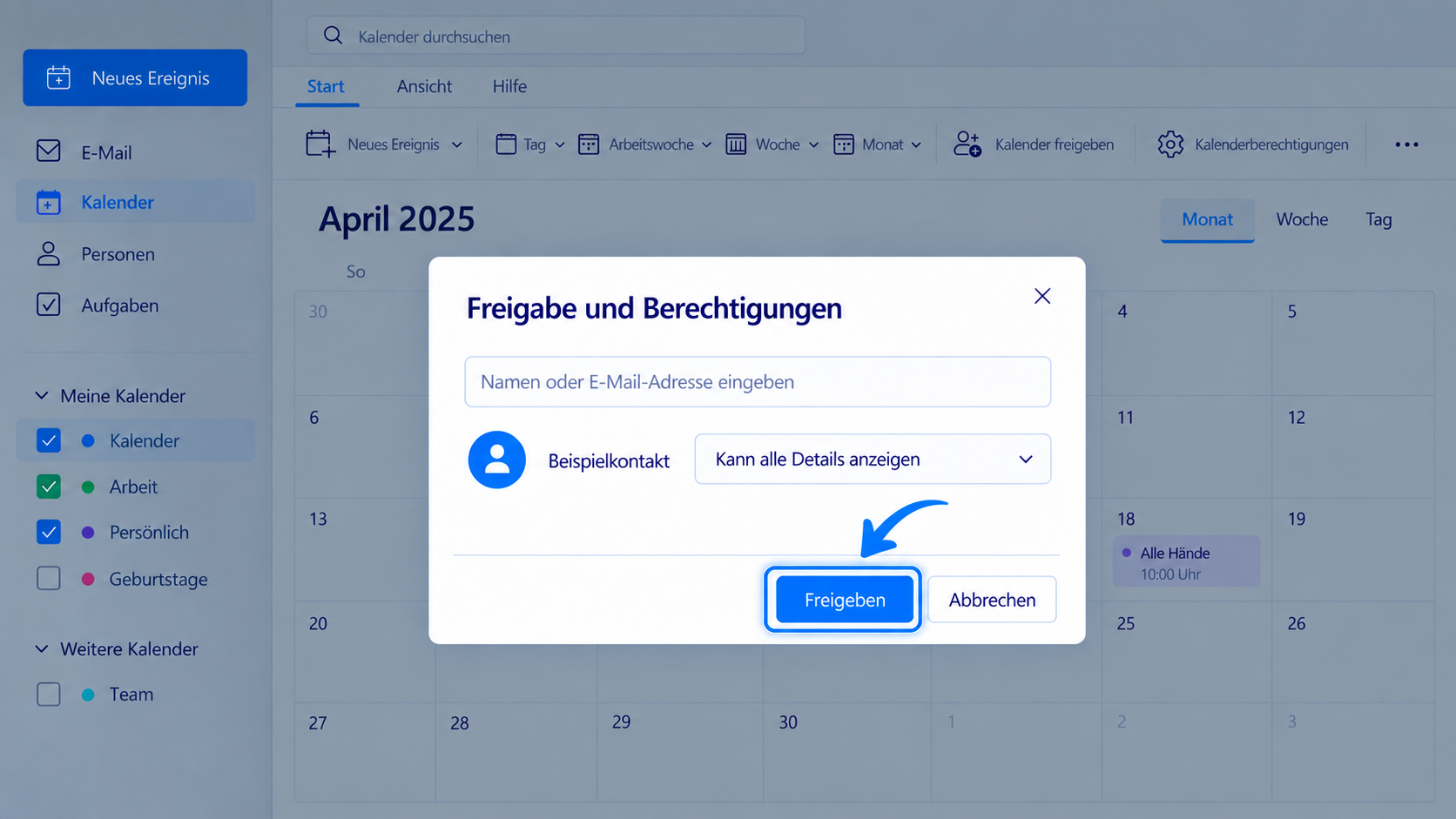Viewport: 1456px width, 819px height.
Task: Click the Kalender freigeben person-plus icon
Action: pos(967,144)
